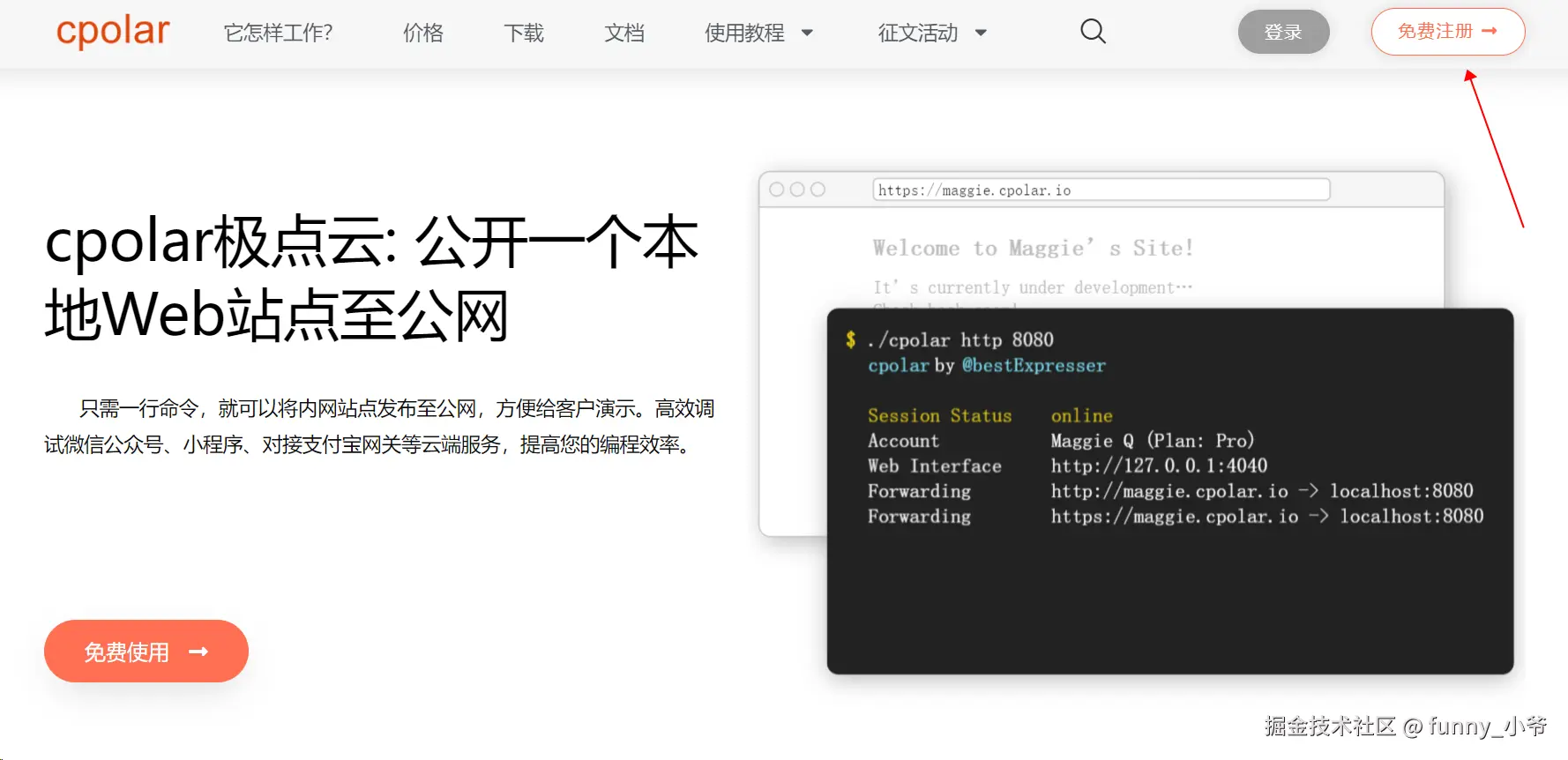Open the 它怎样工作? menu item
Screen dimensions: 1568x760
pyautogui.click(x=279, y=33)
